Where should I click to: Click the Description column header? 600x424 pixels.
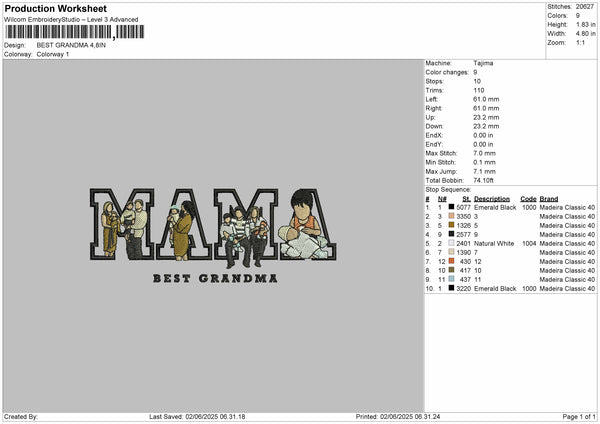[492, 199]
